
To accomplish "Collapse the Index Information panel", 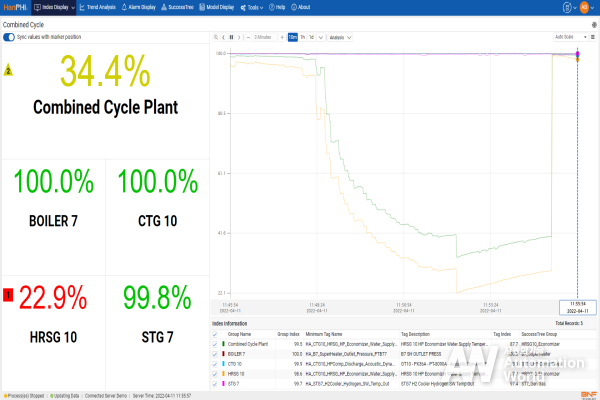I will (x=592, y=323).
